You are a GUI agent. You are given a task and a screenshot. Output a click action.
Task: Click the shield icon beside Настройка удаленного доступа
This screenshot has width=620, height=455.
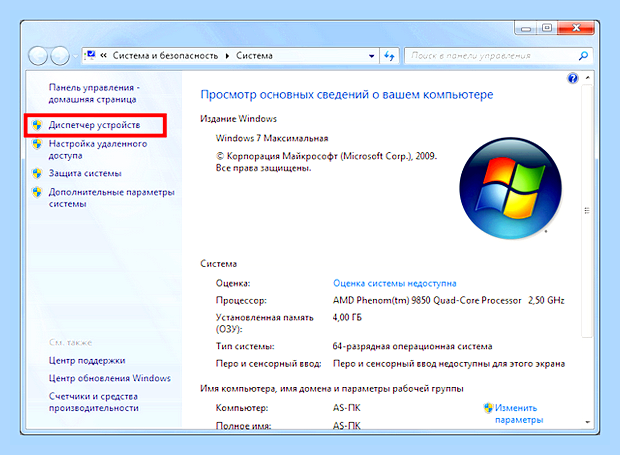click(37, 143)
